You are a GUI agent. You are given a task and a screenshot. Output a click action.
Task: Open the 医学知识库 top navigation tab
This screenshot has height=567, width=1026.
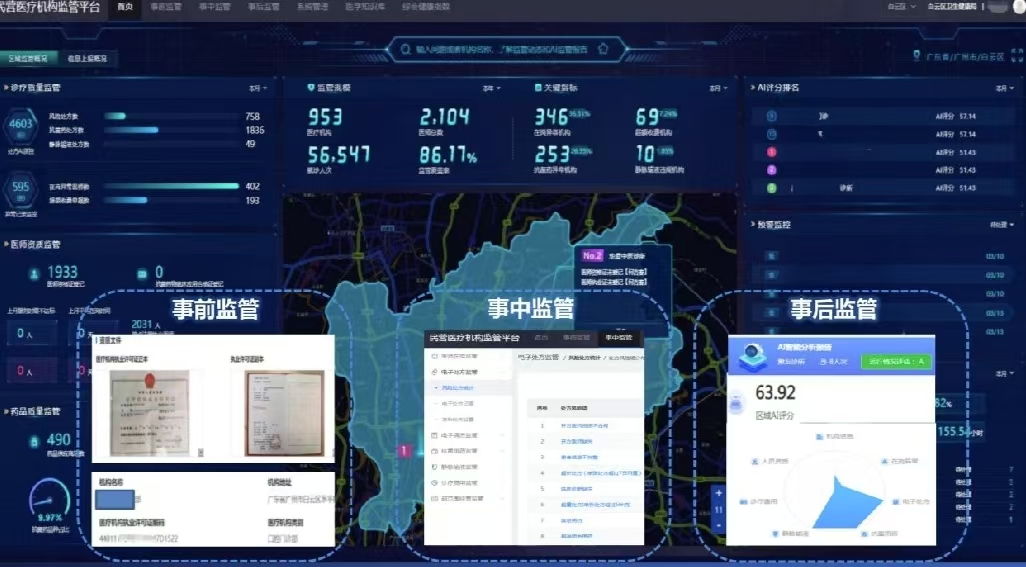coord(365,7)
